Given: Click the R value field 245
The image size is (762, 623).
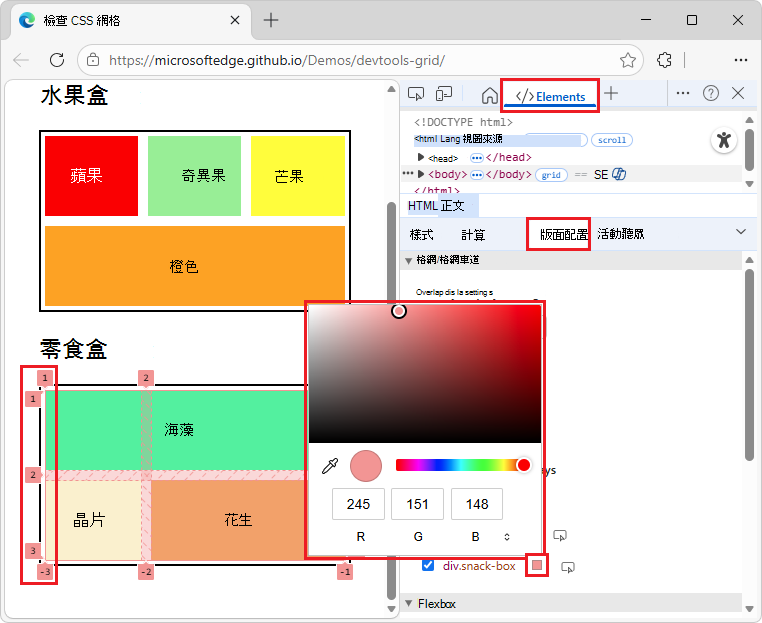Looking at the screenshot, I should (x=358, y=504).
